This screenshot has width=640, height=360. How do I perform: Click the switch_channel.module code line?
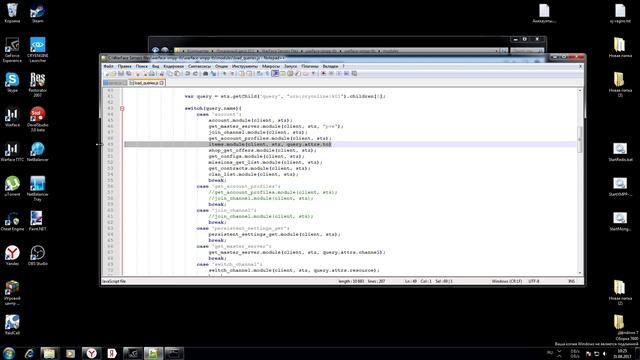click(294, 270)
